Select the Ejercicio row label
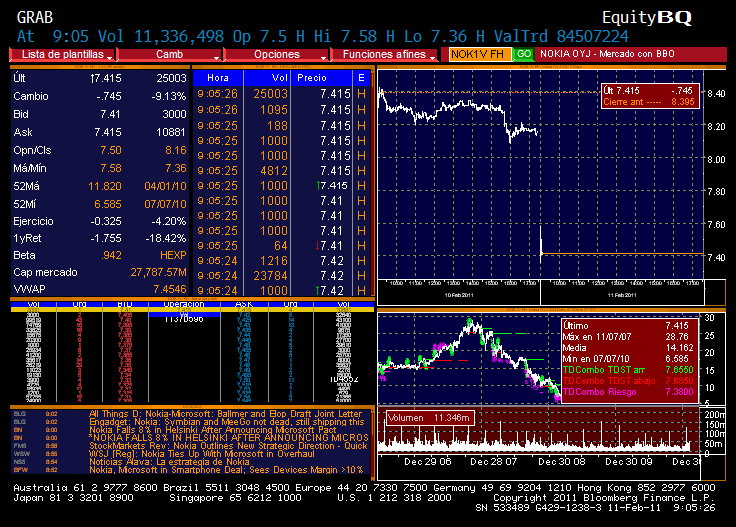Screen dimensions: 736x527 33,221
